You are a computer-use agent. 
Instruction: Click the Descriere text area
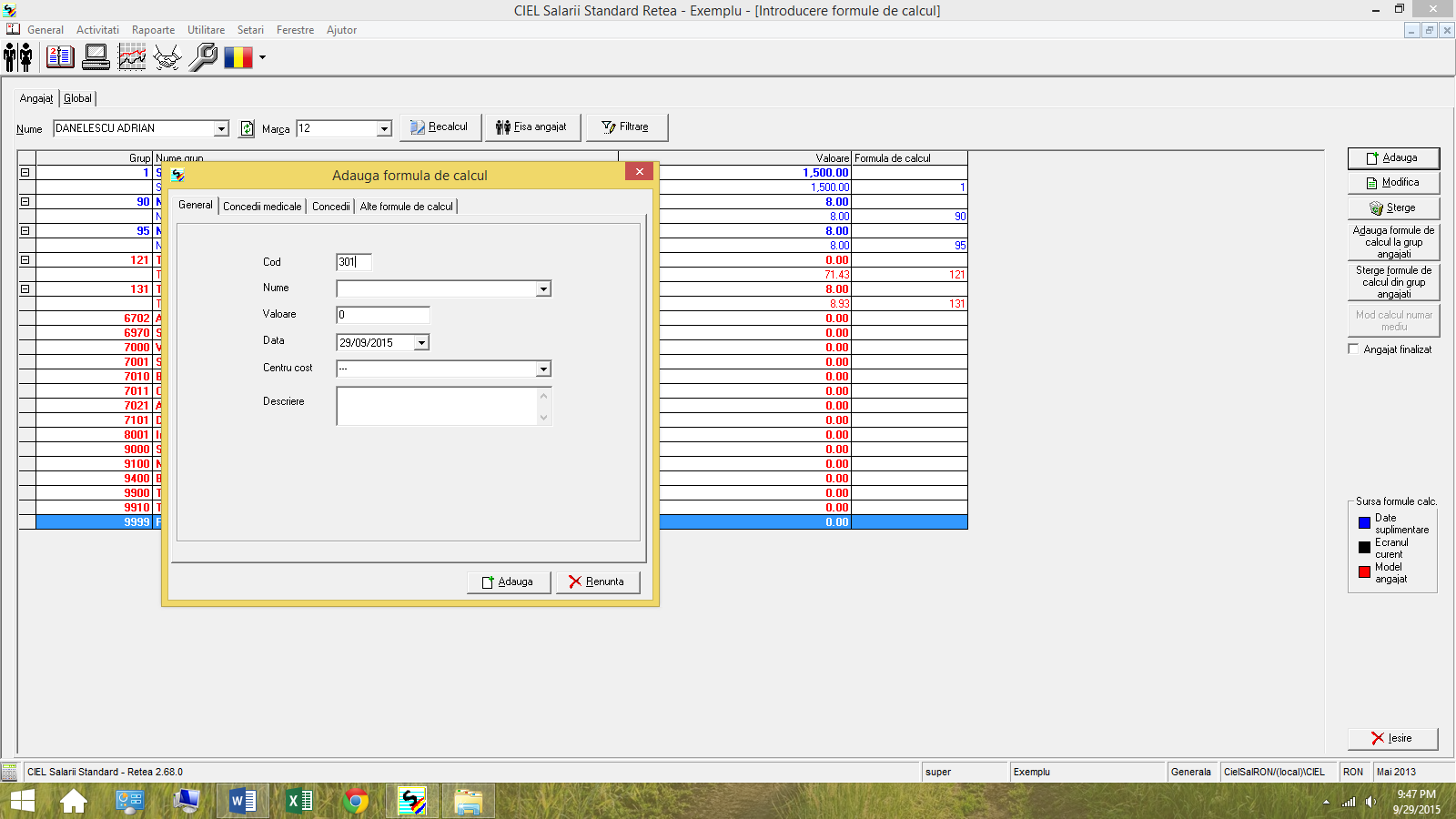pos(444,406)
